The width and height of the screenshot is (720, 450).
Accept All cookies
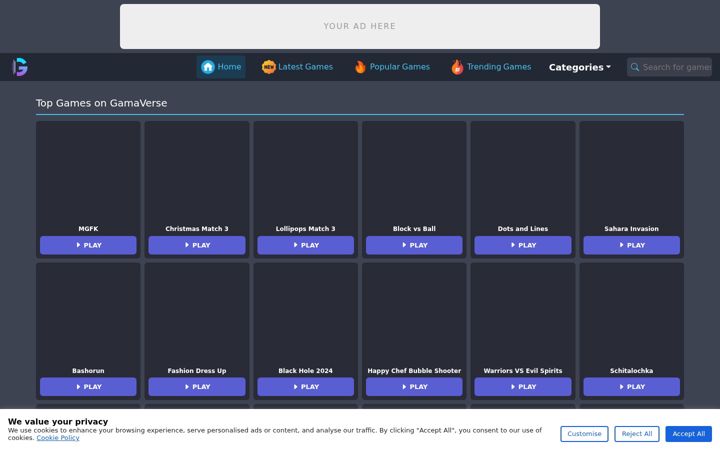tap(689, 433)
